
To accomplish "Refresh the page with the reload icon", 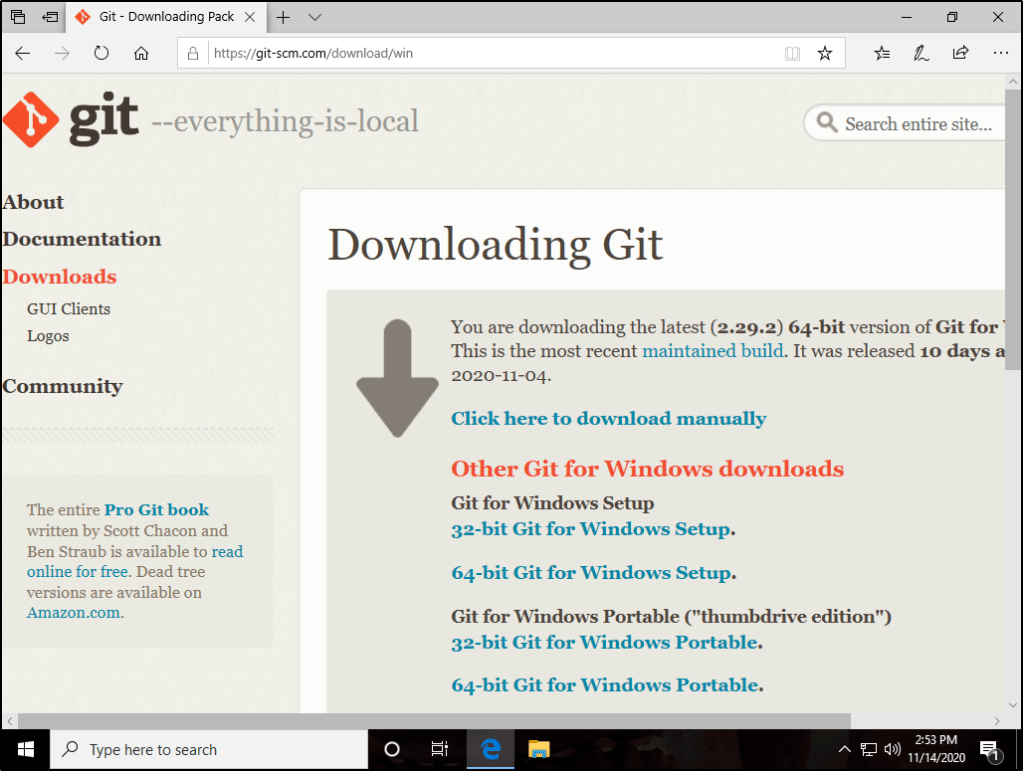I will click(101, 54).
